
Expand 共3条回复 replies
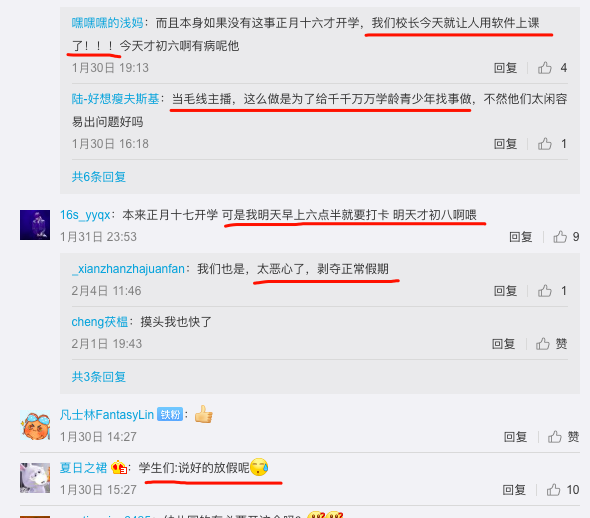coord(99,377)
